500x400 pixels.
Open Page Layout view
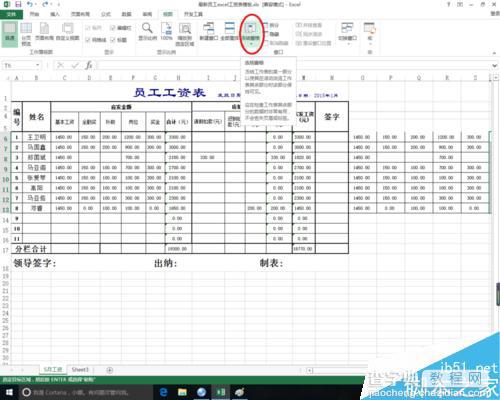[44, 32]
